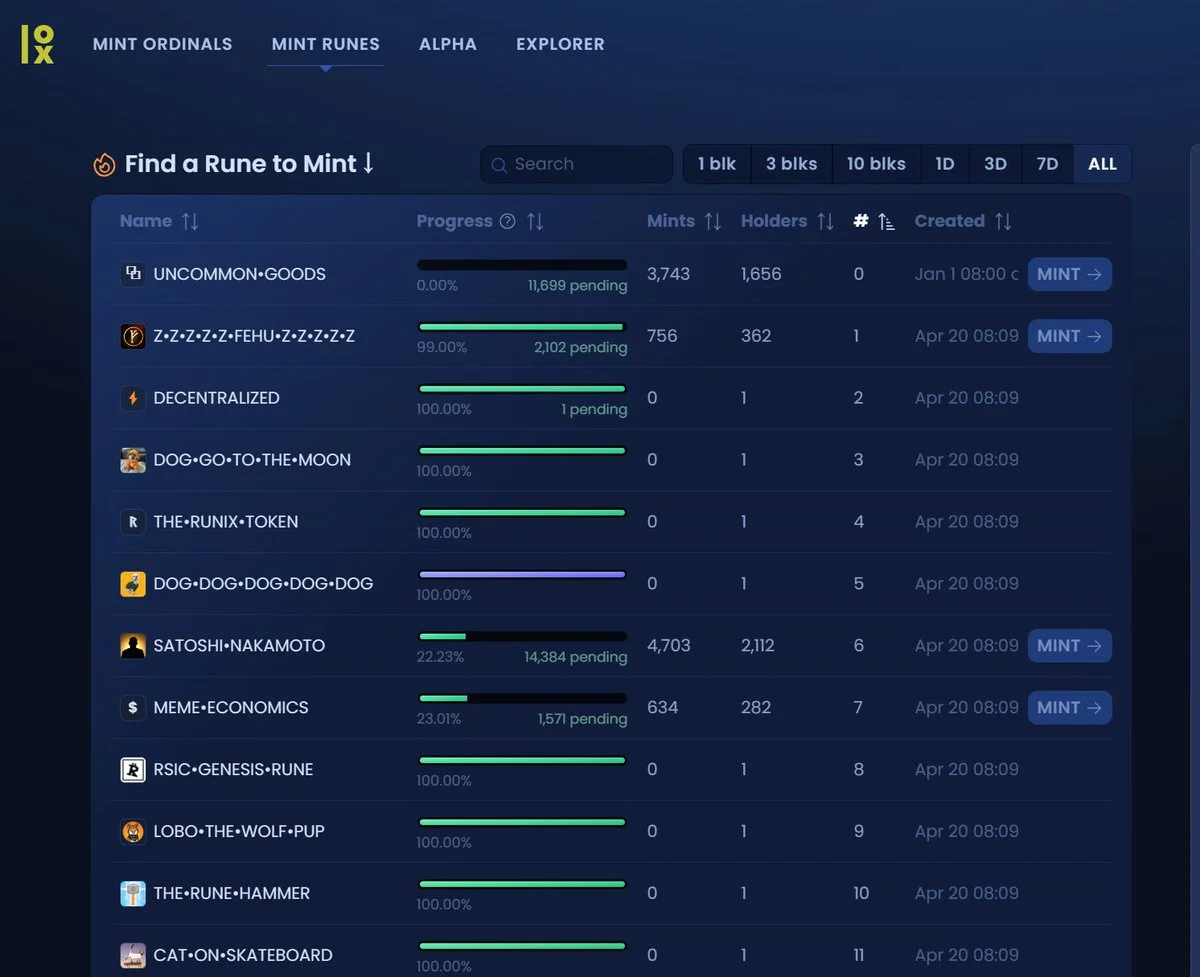This screenshot has width=1200, height=977.
Task: Click the CAT•ON•SKATEBOARD rune name
Action: tap(243, 956)
